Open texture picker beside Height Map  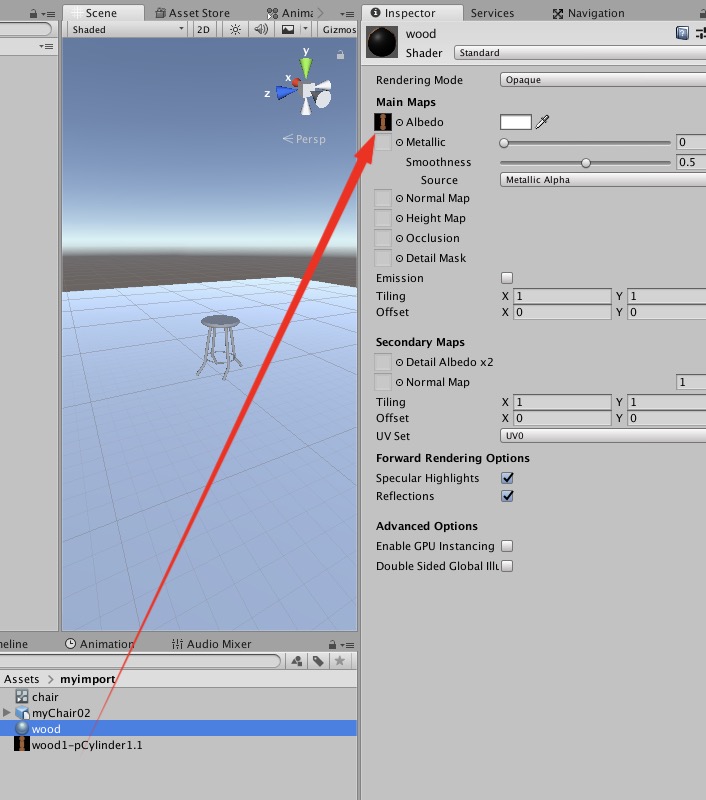399,218
